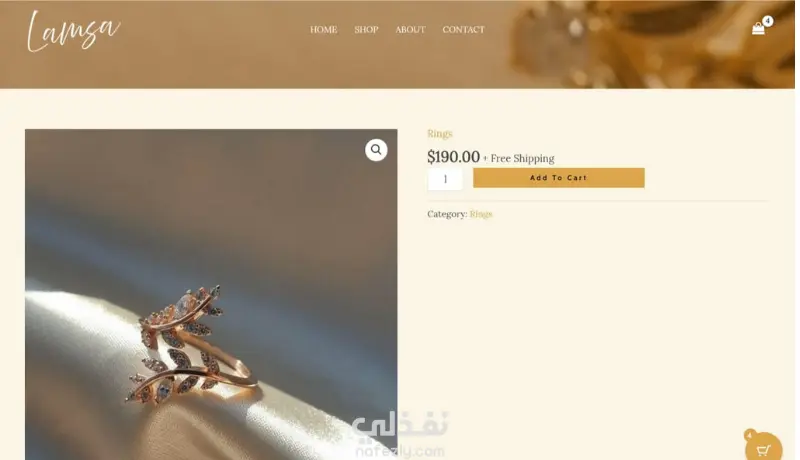Click the Lamsa script logo
The height and width of the screenshot is (460, 800).
(x=73, y=32)
